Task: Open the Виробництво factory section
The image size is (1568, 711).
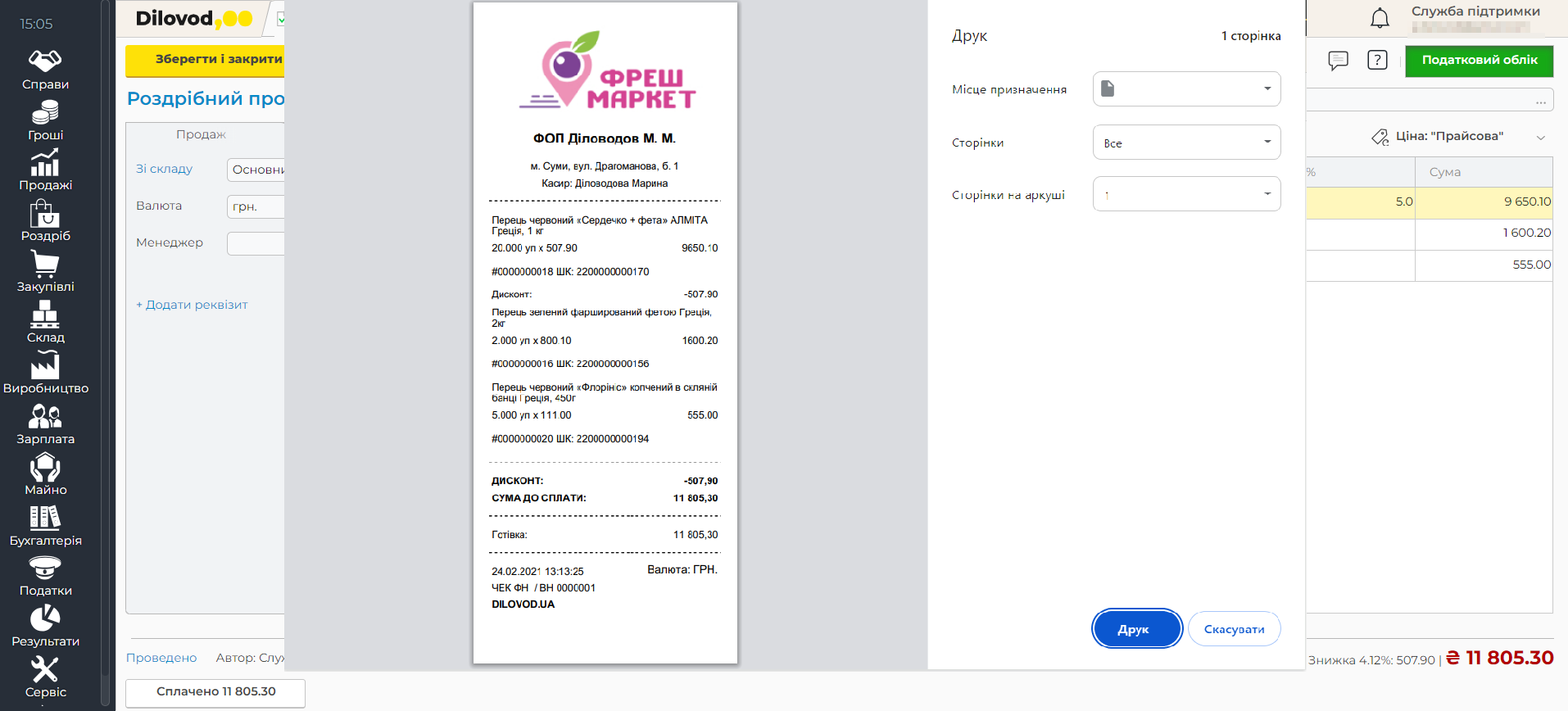Action: 45,374
